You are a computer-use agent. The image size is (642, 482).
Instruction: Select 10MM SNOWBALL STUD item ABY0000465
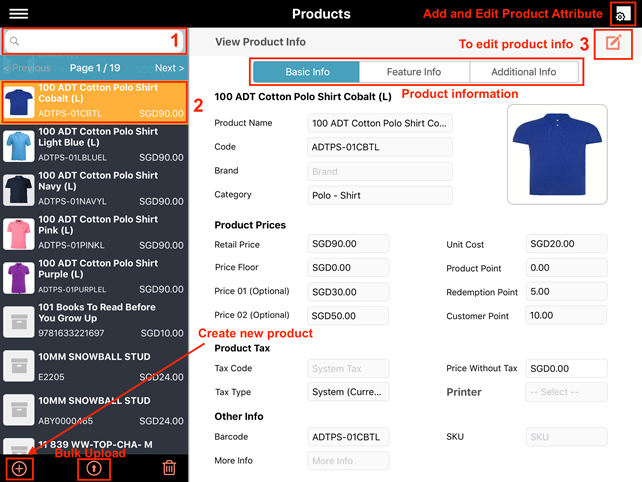pos(94,410)
